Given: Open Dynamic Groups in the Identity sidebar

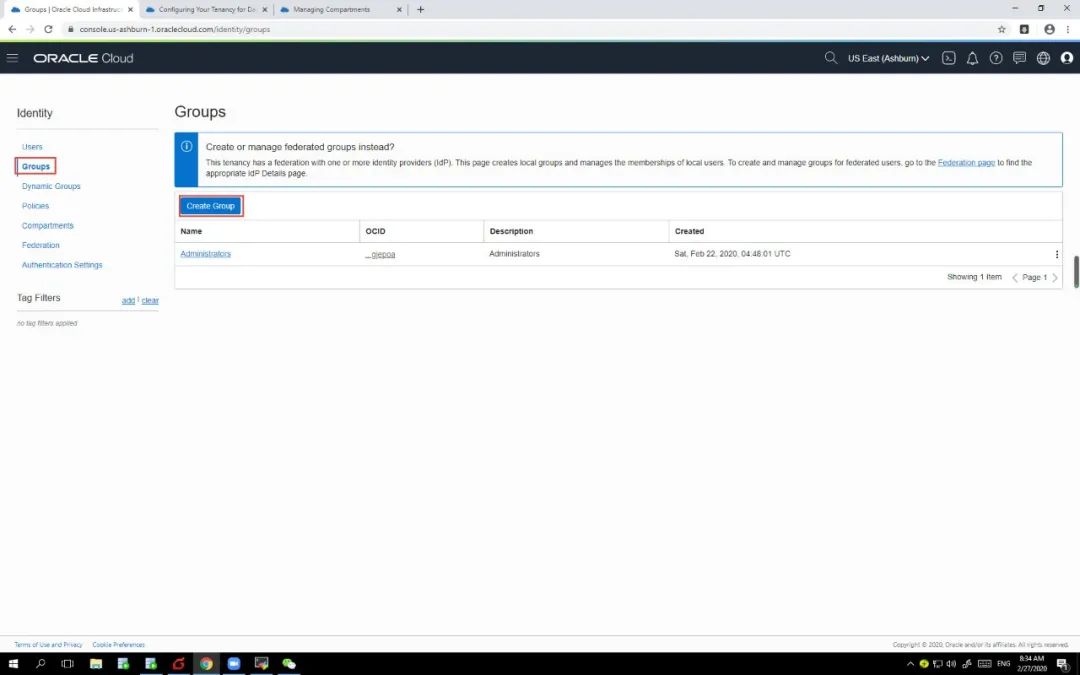Looking at the screenshot, I should 51,186.
